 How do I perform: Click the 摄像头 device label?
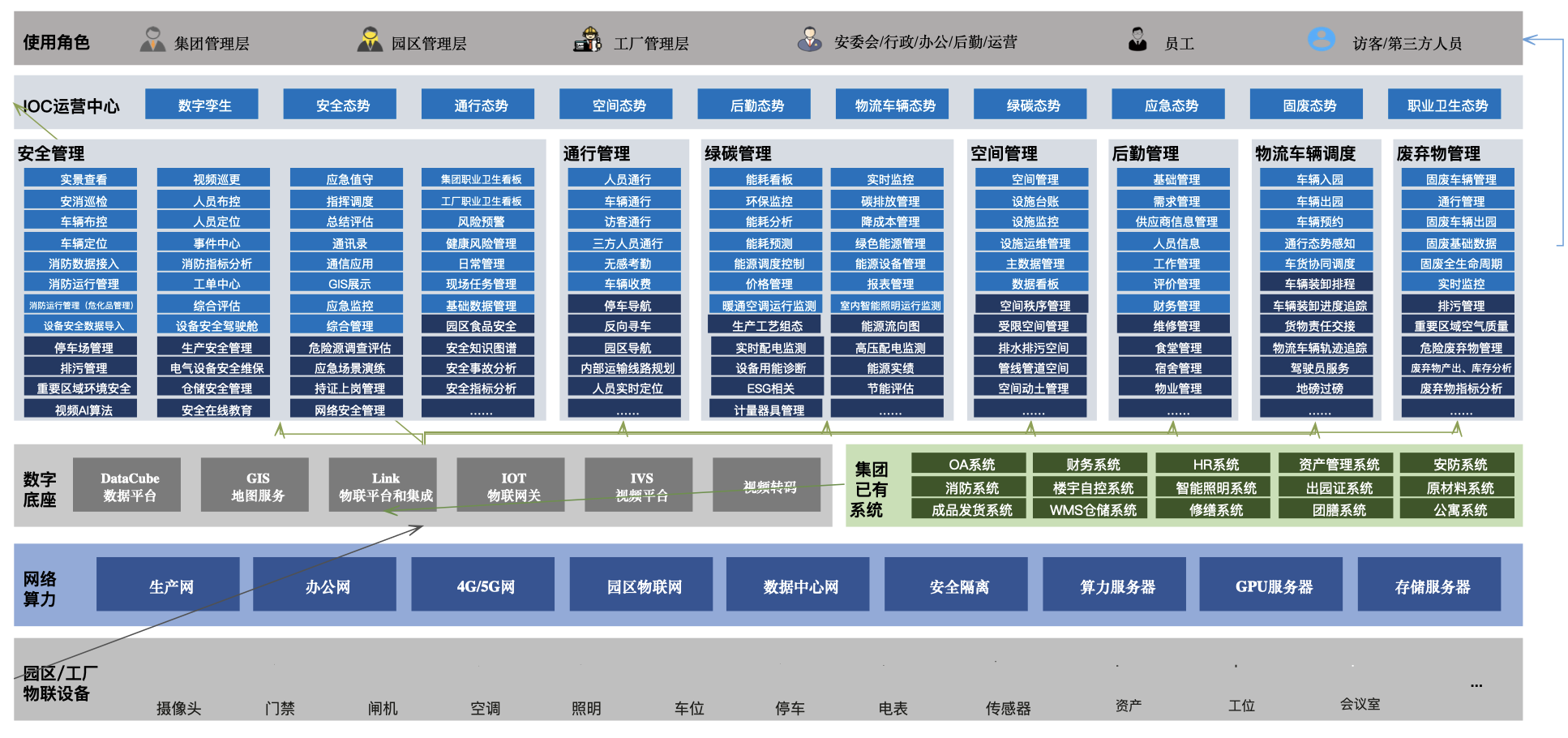click(178, 708)
